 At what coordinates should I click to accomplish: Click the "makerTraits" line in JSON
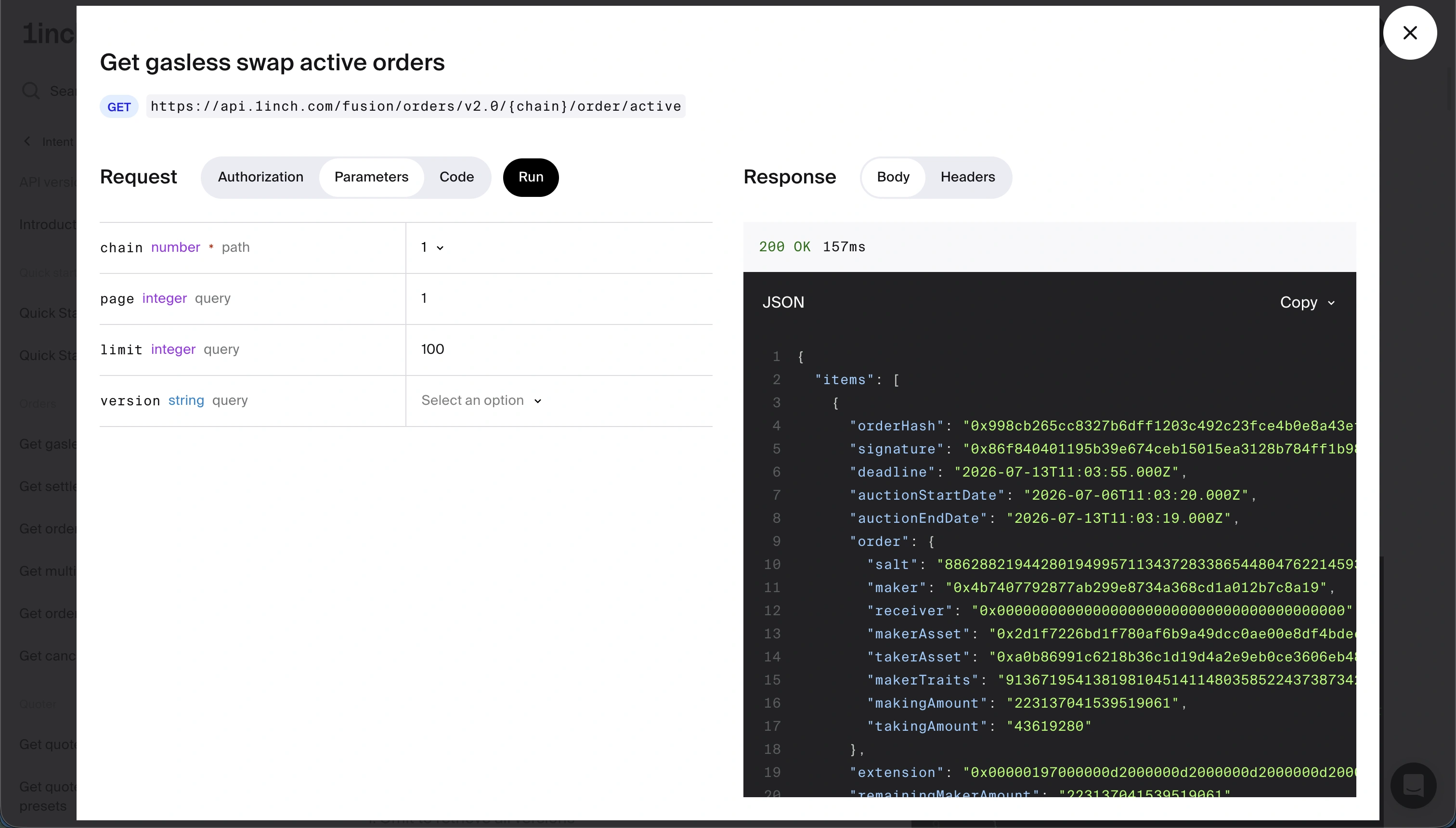tap(1111, 680)
